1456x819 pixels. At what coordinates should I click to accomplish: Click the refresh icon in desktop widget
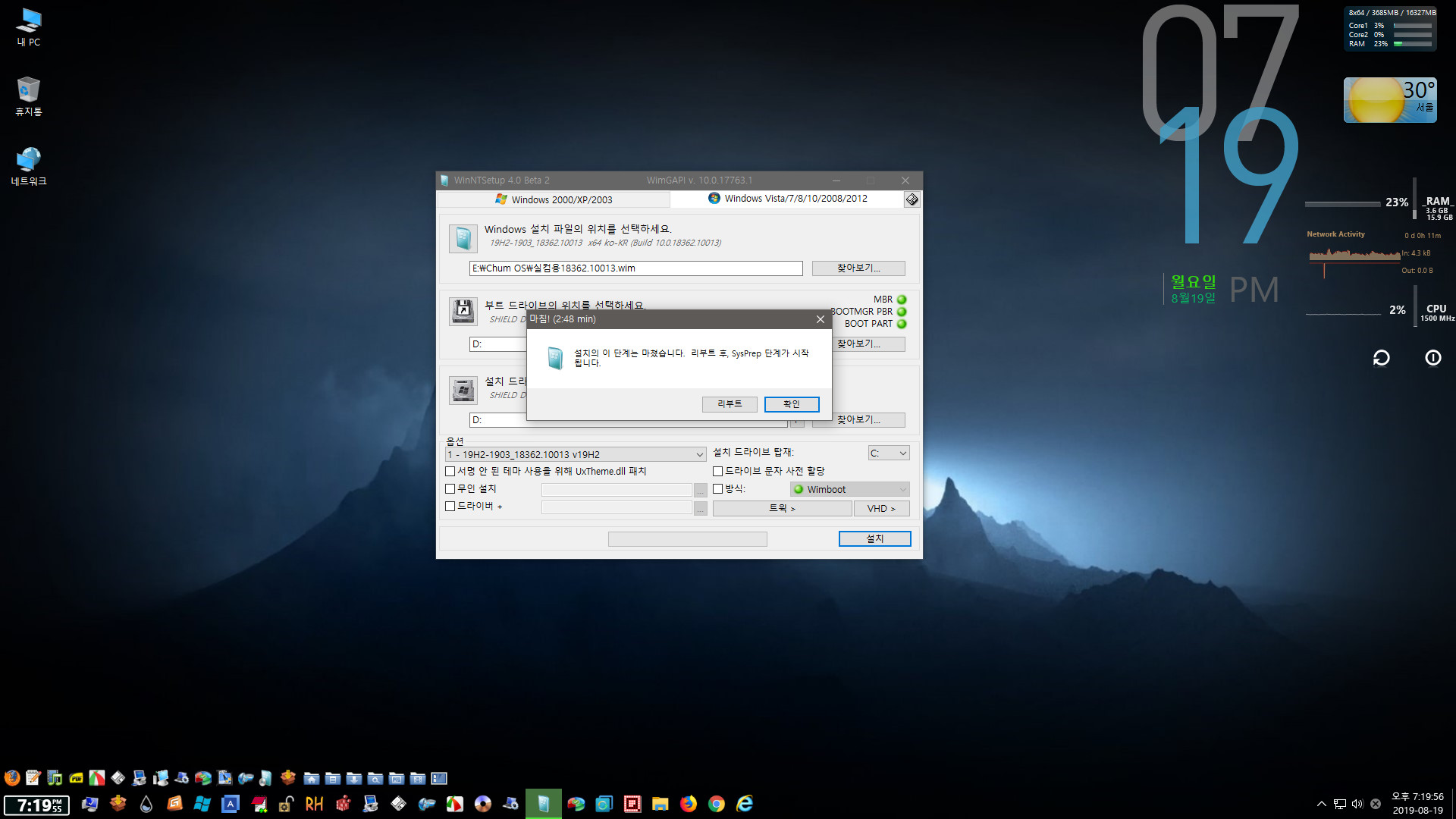1381,358
